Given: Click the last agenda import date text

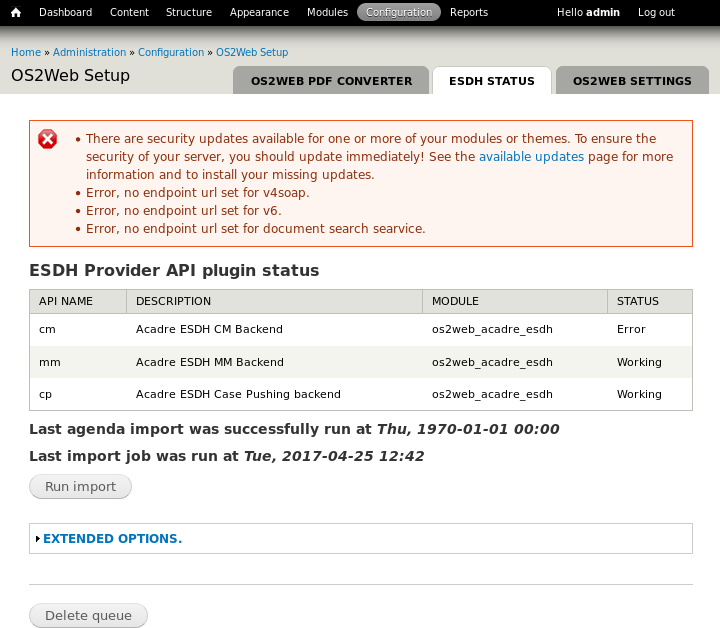Looking at the screenshot, I should tap(468, 429).
